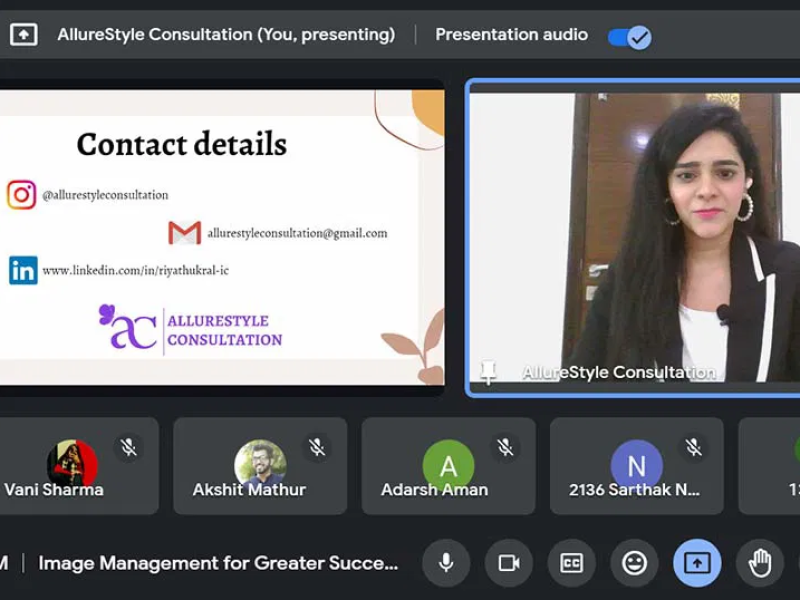Click the alurestyleconsultation@gmail.com address

pos(297,233)
